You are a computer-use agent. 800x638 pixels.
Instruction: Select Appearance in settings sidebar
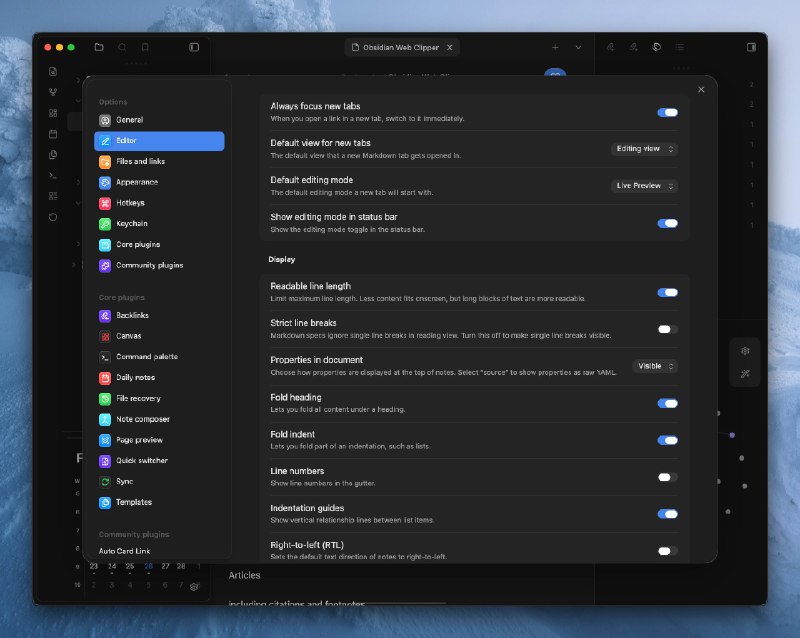click(x=136, y=182)
